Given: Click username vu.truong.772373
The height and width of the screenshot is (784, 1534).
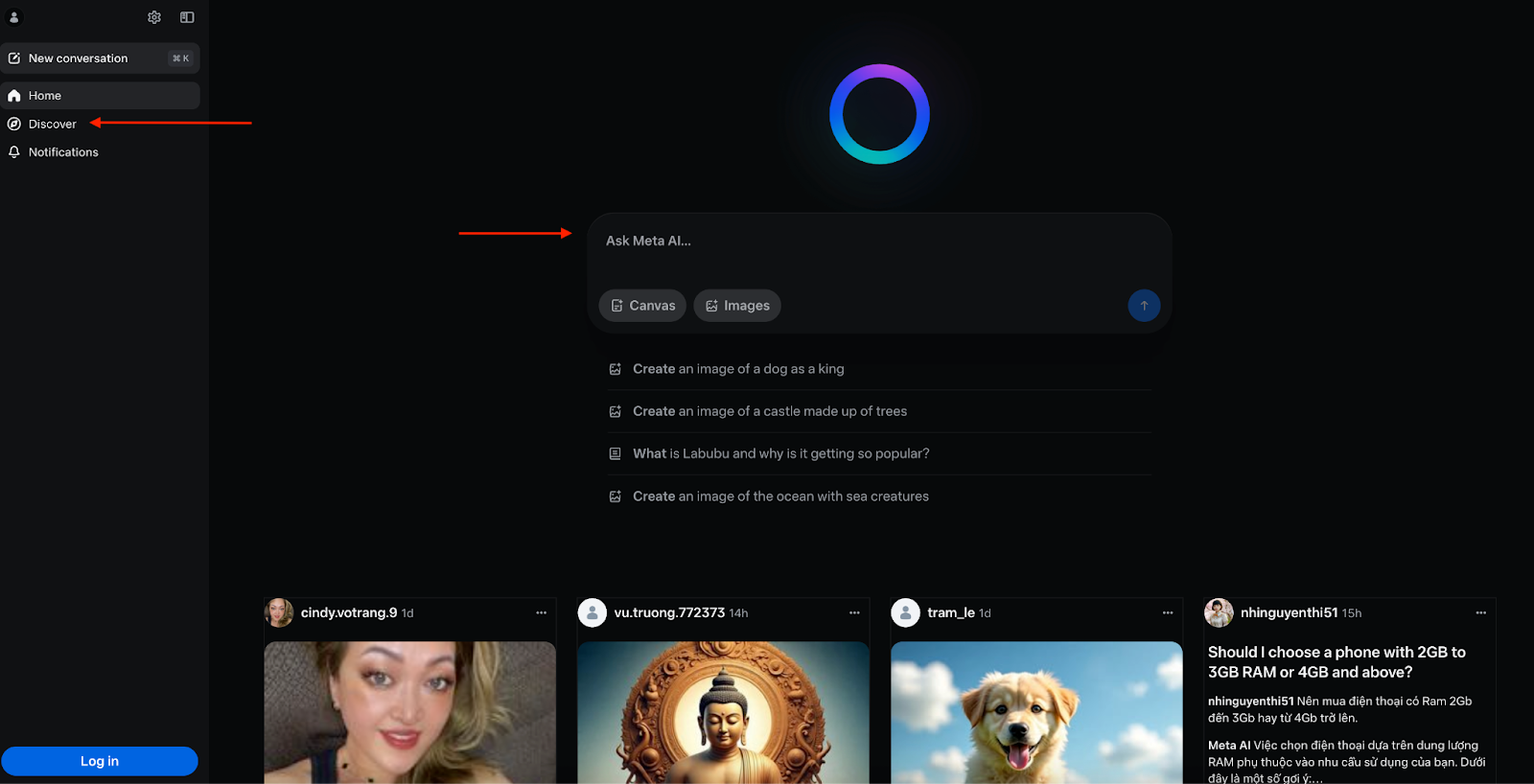Looking at the screenshot, I should (669, 612).
